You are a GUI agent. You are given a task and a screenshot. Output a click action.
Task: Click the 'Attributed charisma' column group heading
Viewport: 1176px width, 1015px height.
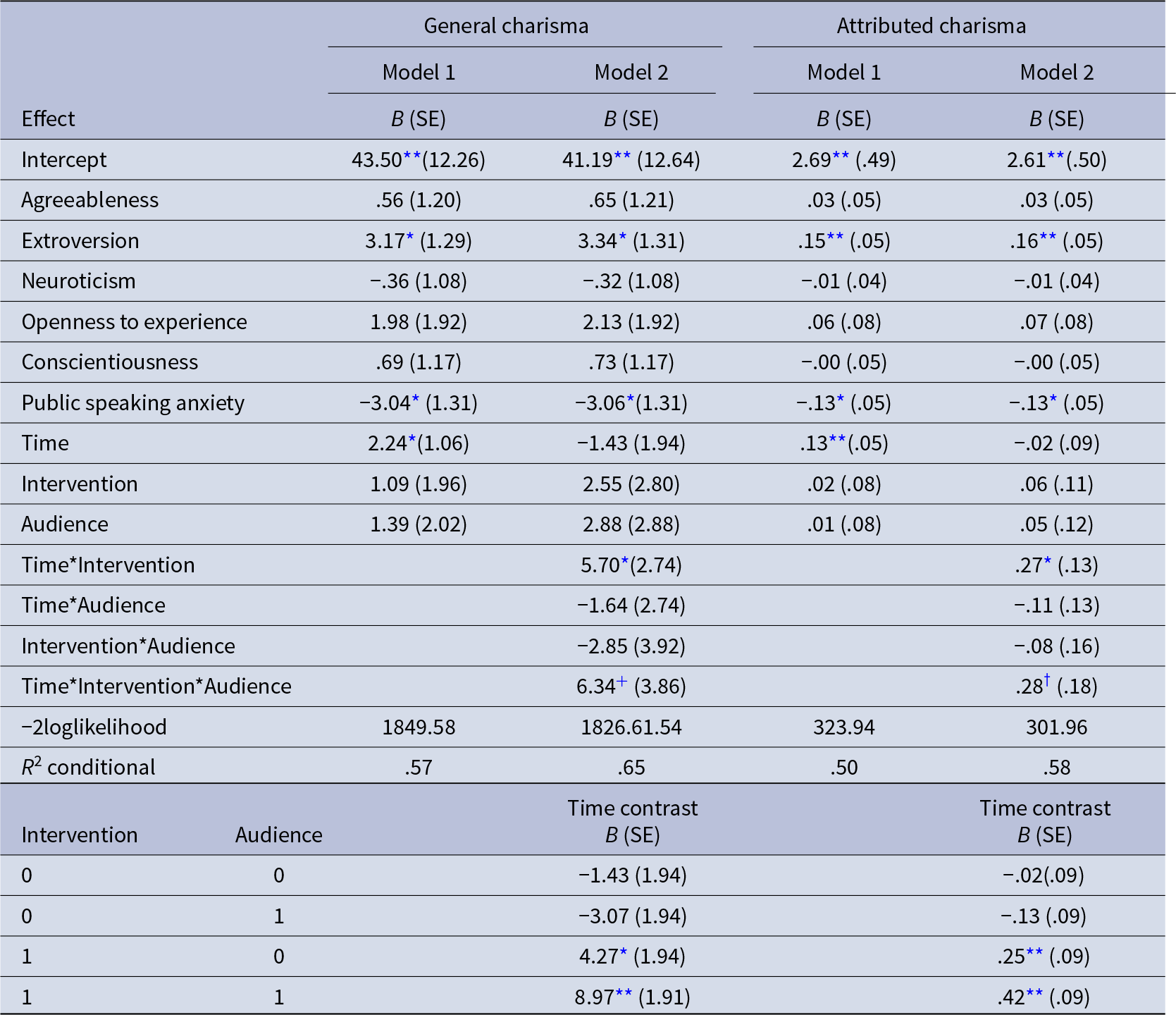(x=931, y=26)
